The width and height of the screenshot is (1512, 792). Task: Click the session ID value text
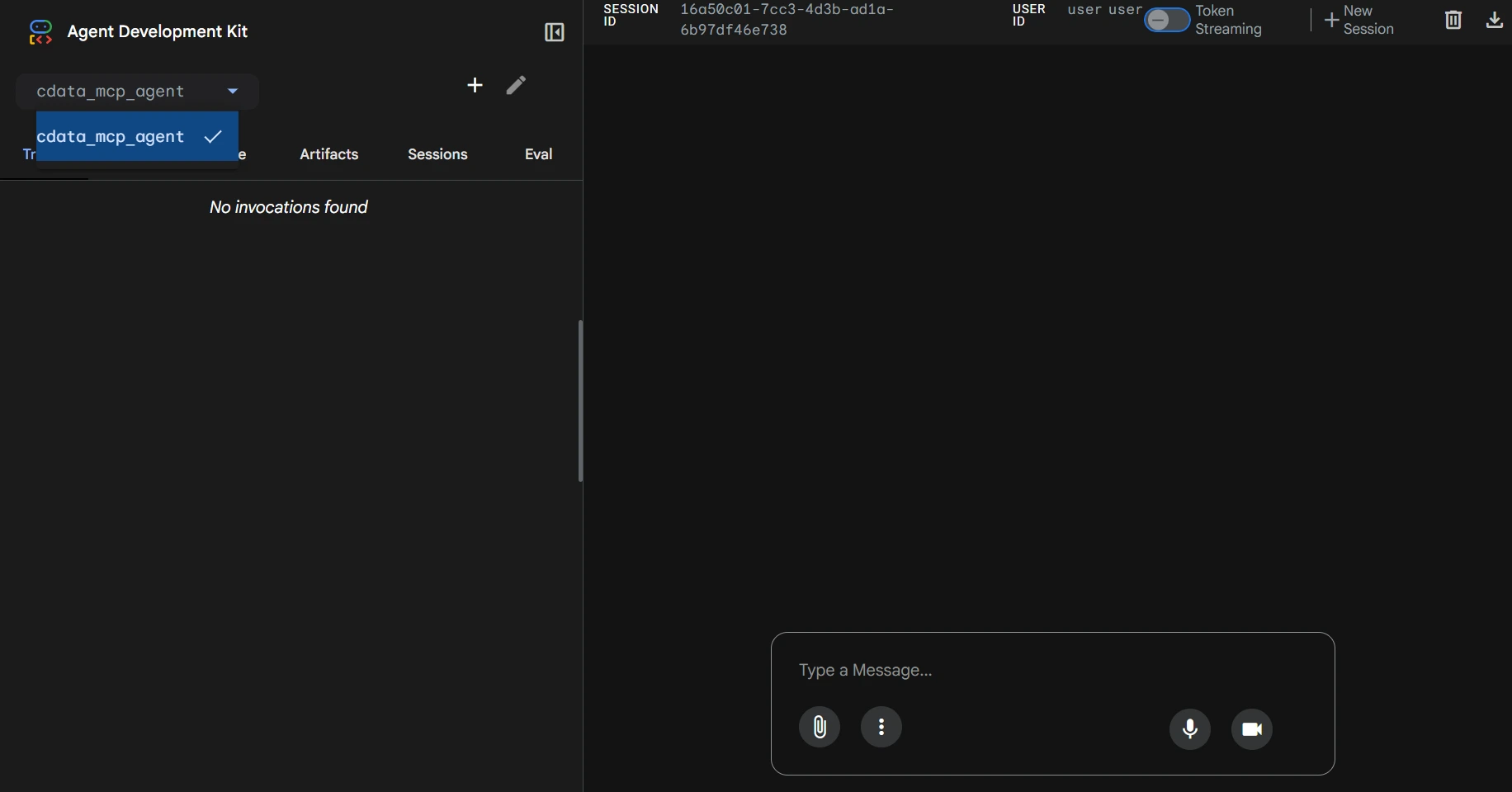(x=787, y=20)
